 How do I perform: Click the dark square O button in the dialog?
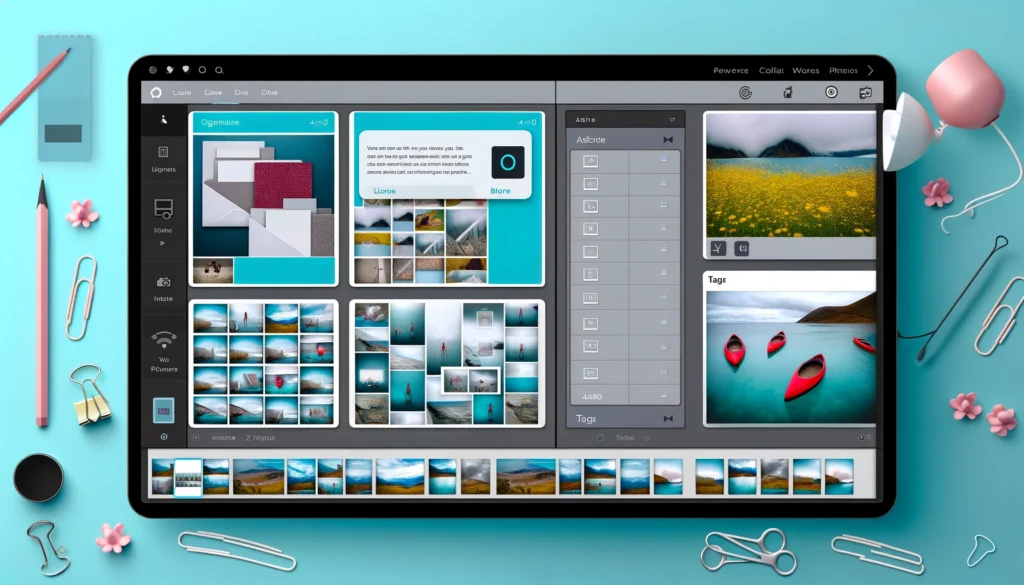click(x=507, y=162)
